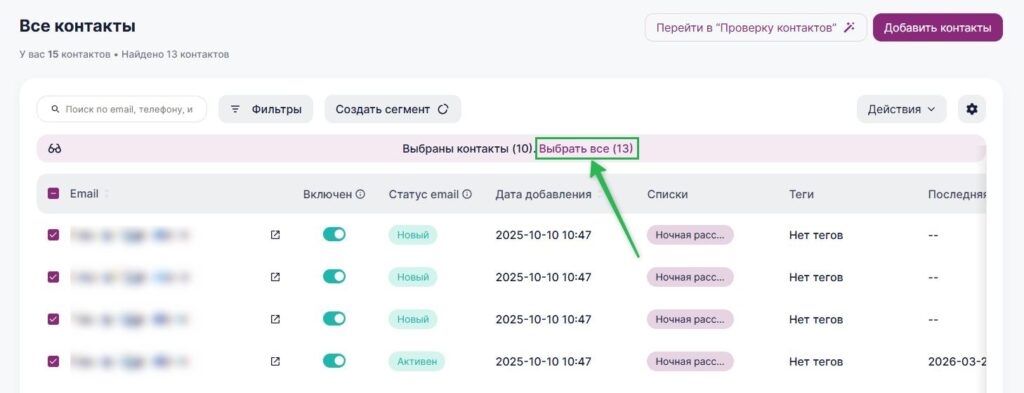Toggle the header select-all checkbox
Screen dimensions: 1024x393
pyautogui.click(x=54, y=194)
